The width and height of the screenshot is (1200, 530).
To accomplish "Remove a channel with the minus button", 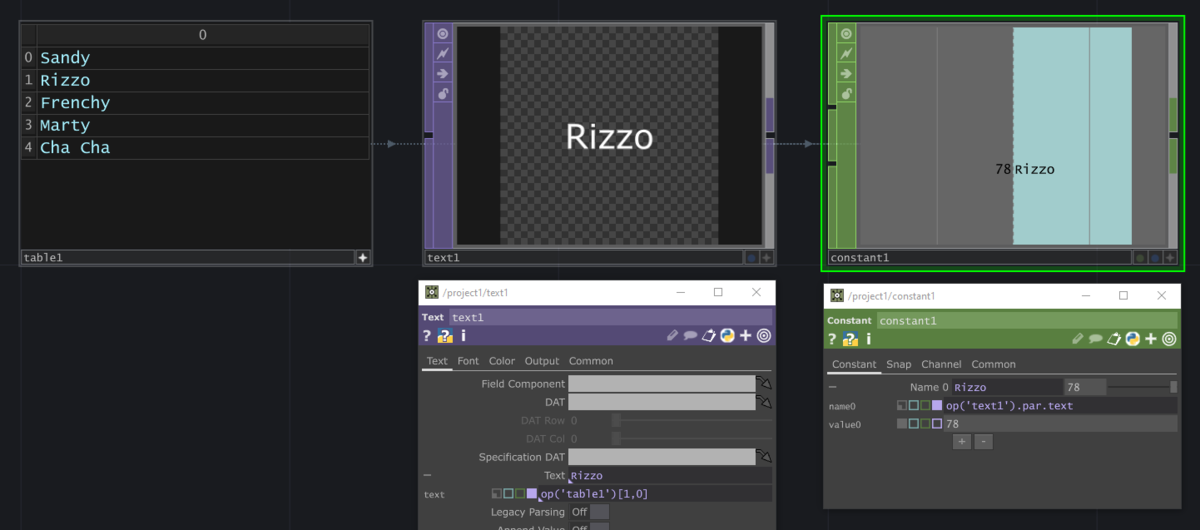I will (983, 441).
